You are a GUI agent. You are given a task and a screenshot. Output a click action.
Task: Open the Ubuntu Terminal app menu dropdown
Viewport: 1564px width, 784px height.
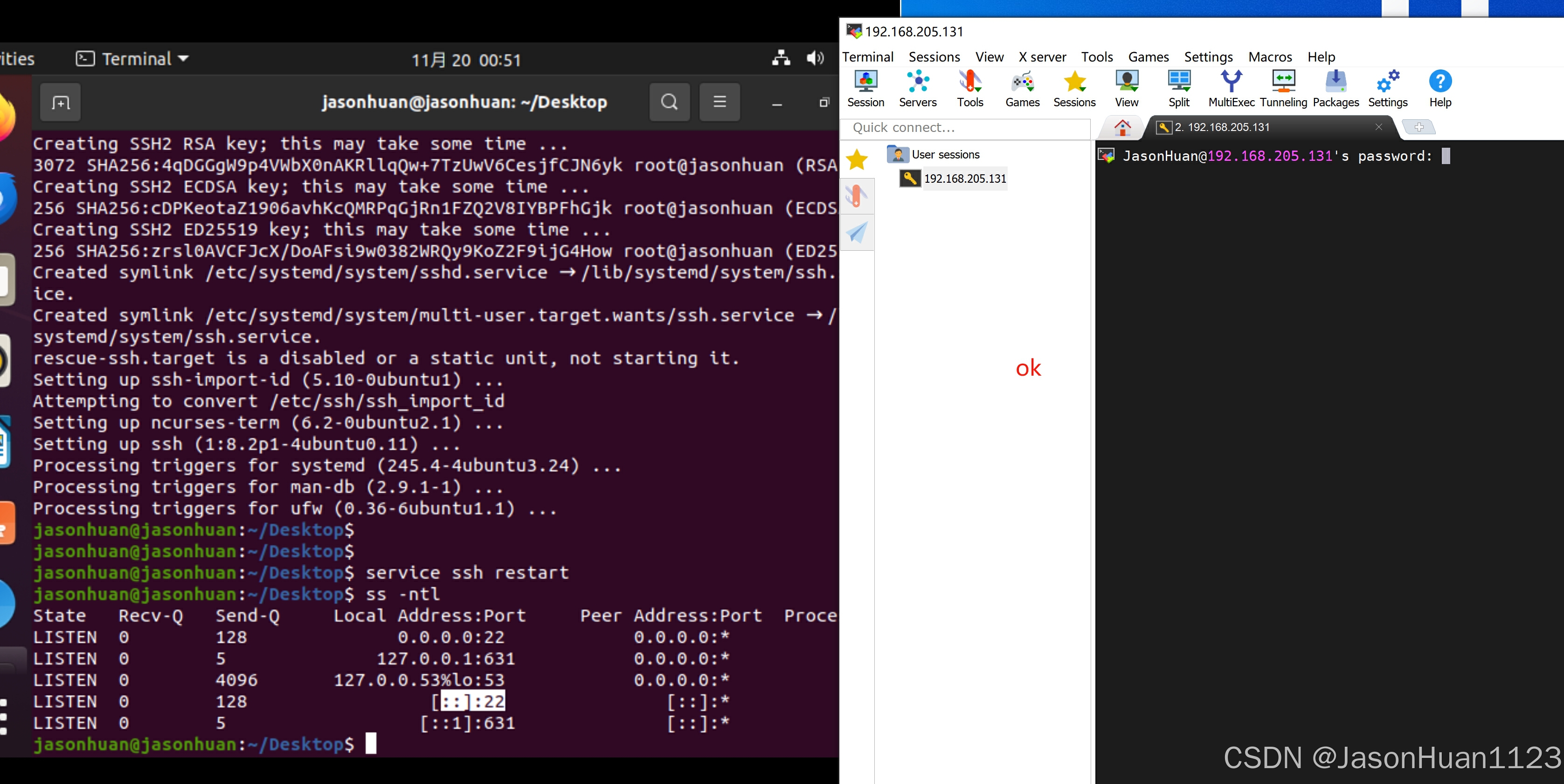132,58
